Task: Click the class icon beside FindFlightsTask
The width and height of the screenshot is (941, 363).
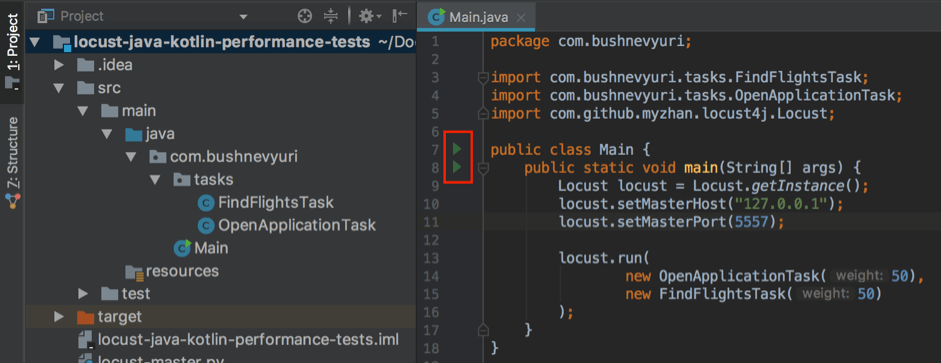Action: tap(206, 203)
